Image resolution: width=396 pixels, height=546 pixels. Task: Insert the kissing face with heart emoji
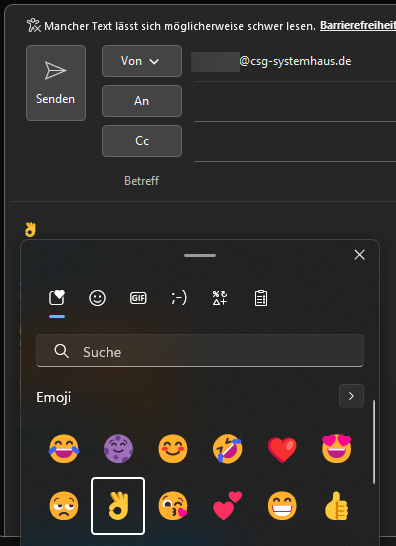[173, 506]
